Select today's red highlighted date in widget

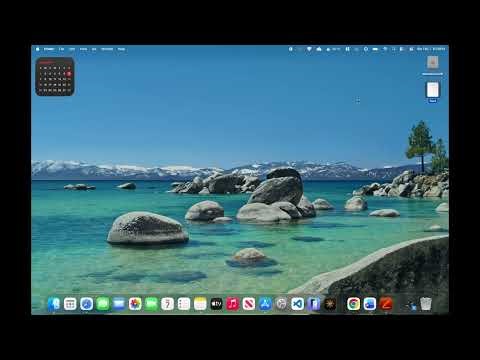pyautogui.click(x=69, y=74)
